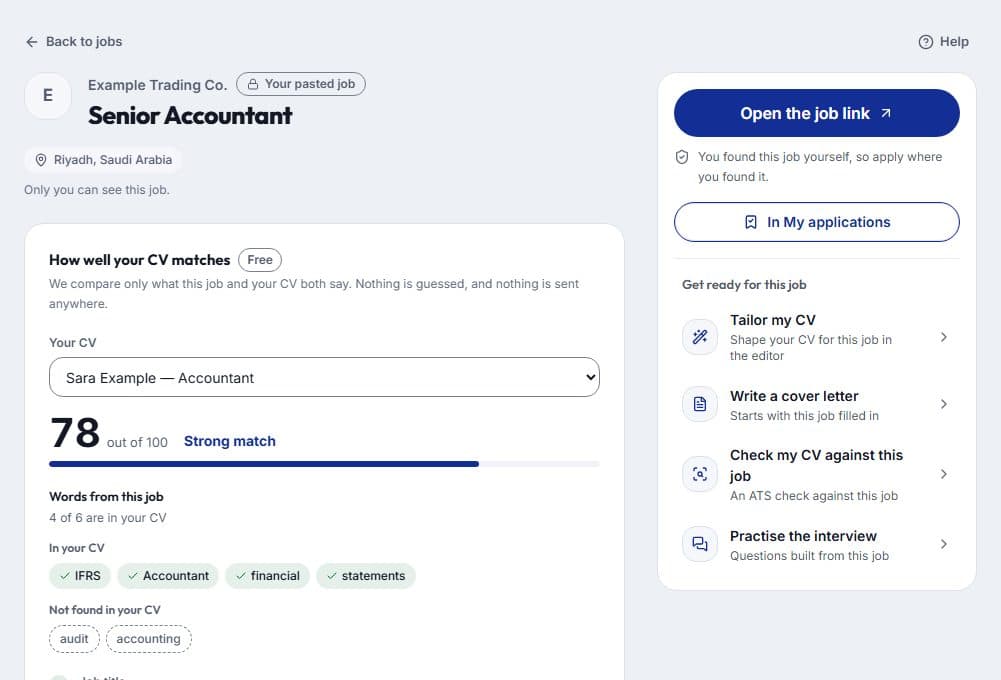Click the external arrow on the job link button
The image size is (1001, 680).
(x=885, y=113)
